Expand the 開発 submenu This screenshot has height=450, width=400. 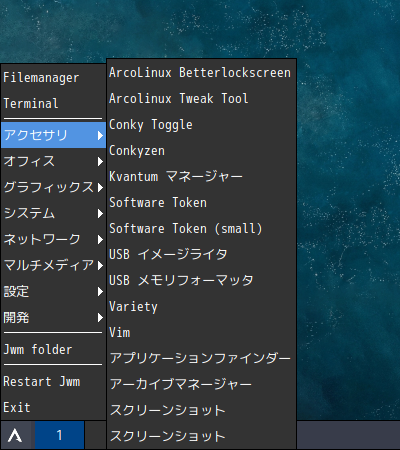tap(53, 317)
